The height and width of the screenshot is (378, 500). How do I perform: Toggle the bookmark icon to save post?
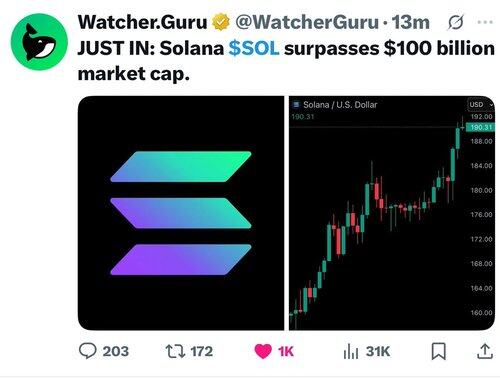click(x=438, y=351)
